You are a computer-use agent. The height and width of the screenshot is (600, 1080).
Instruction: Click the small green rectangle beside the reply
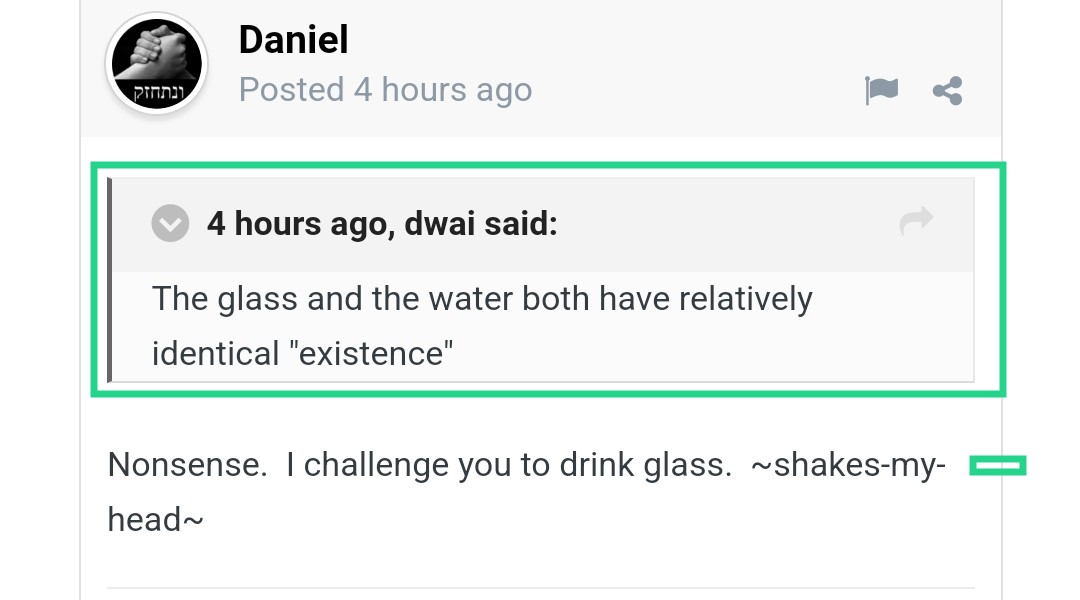pos(998,465)
